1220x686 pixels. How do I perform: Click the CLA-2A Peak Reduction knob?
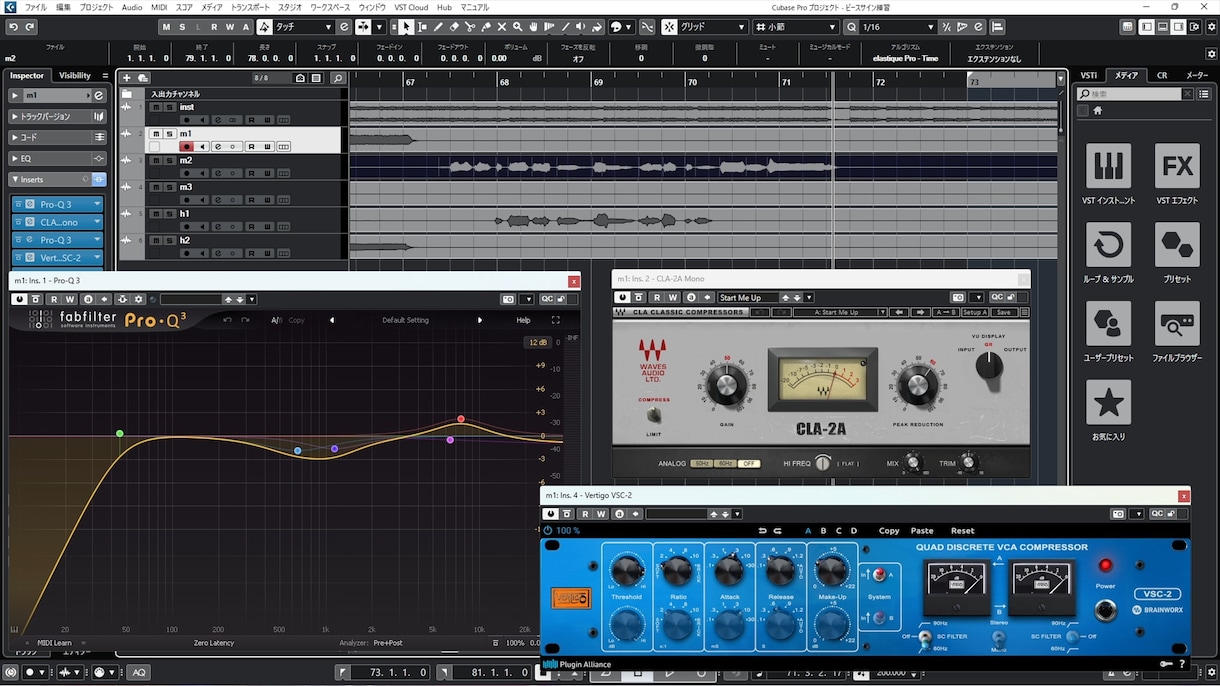(x=916, y=385)
